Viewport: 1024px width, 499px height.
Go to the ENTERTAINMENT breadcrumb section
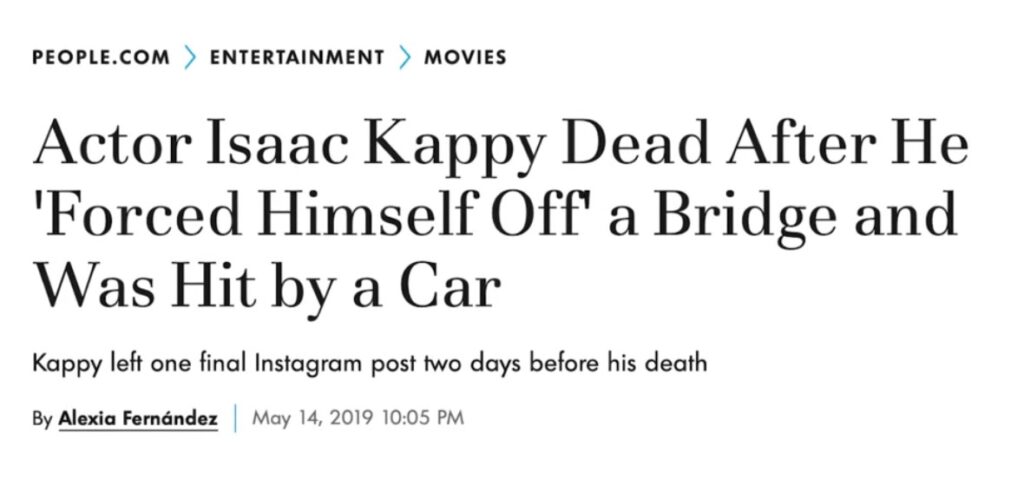[x=297, y=57]
